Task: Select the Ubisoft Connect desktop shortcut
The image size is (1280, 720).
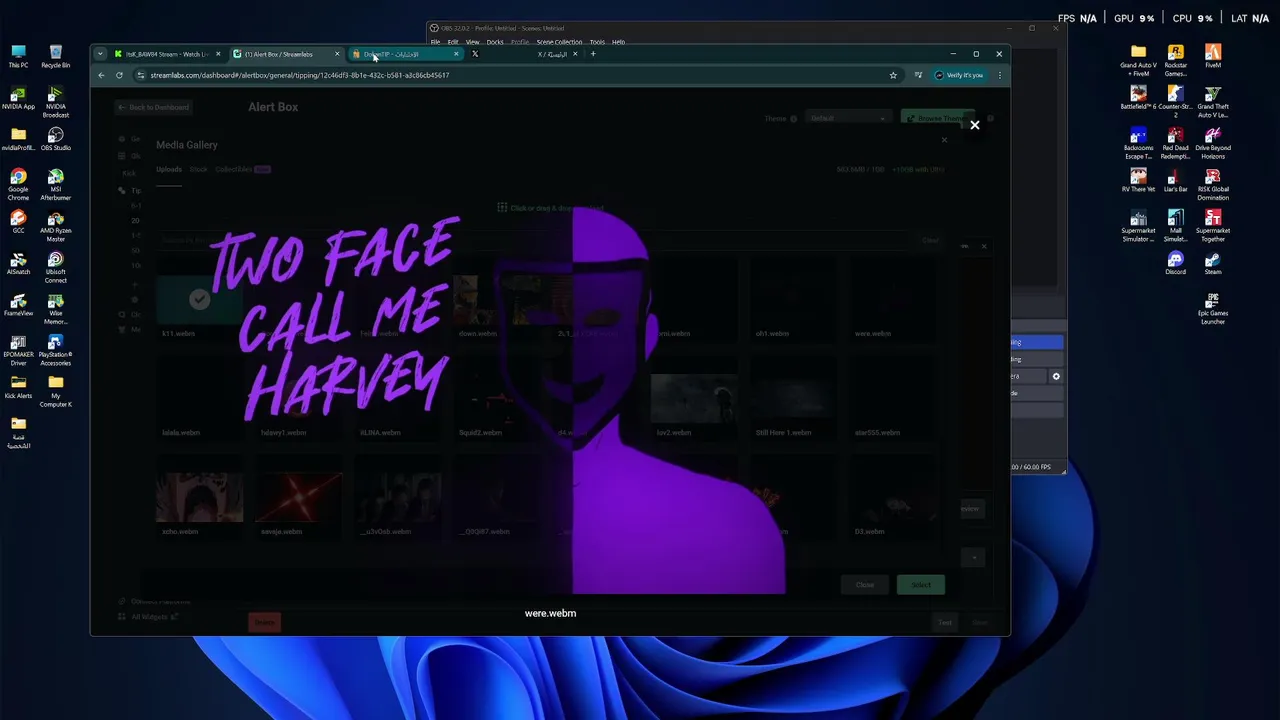Action: 56,267
